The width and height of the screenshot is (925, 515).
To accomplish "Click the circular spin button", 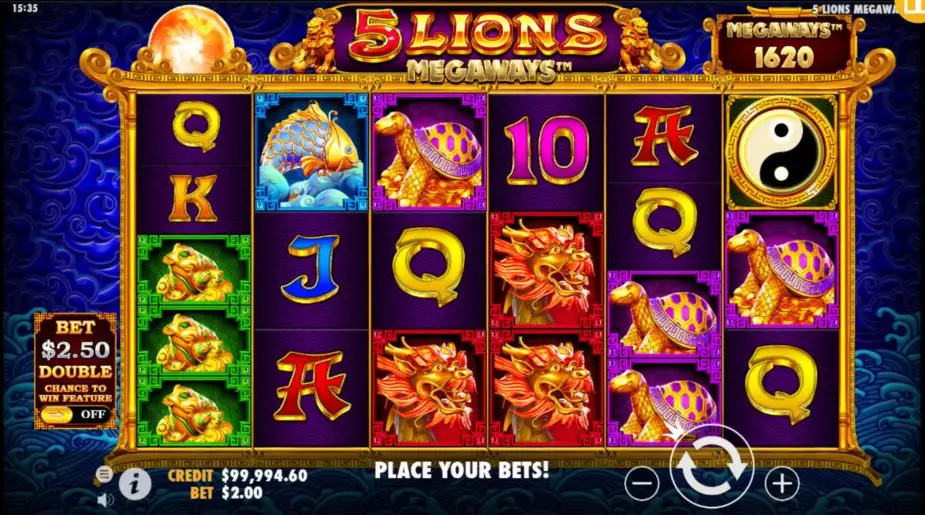I will 713,468.
